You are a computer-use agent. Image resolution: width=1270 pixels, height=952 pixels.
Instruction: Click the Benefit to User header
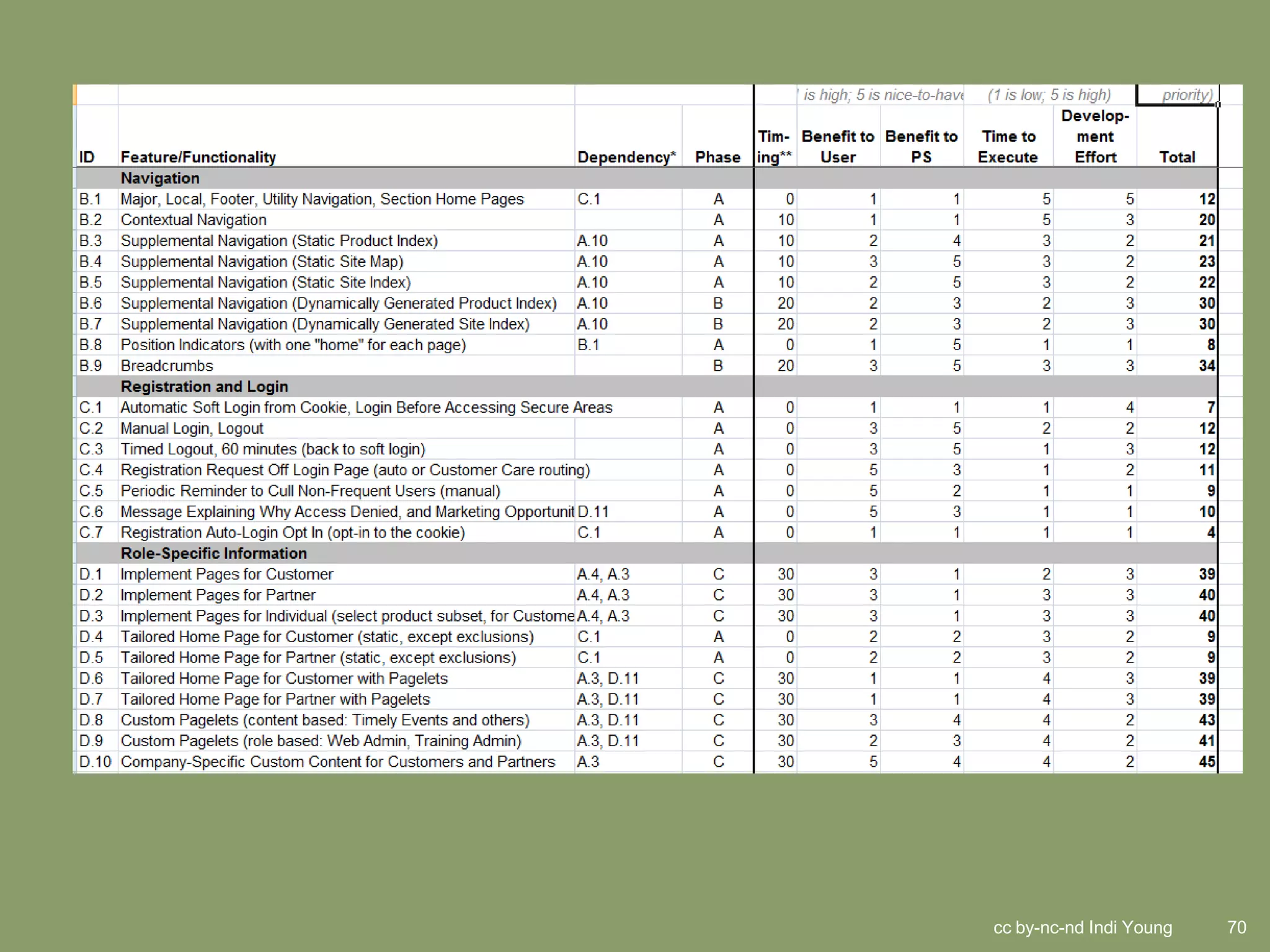coord(838,146)
